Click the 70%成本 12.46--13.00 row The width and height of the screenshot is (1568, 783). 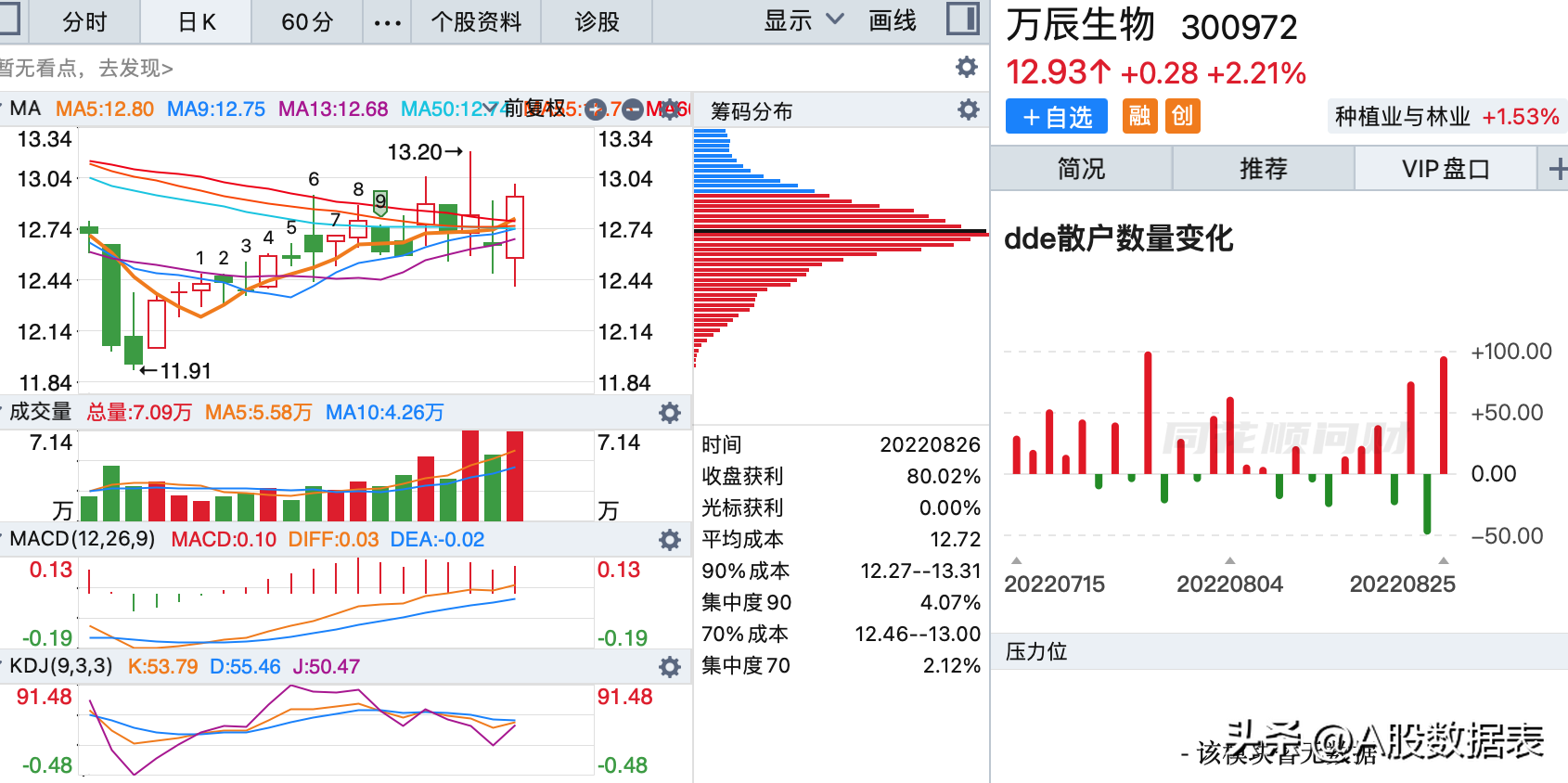coord(841,634)
